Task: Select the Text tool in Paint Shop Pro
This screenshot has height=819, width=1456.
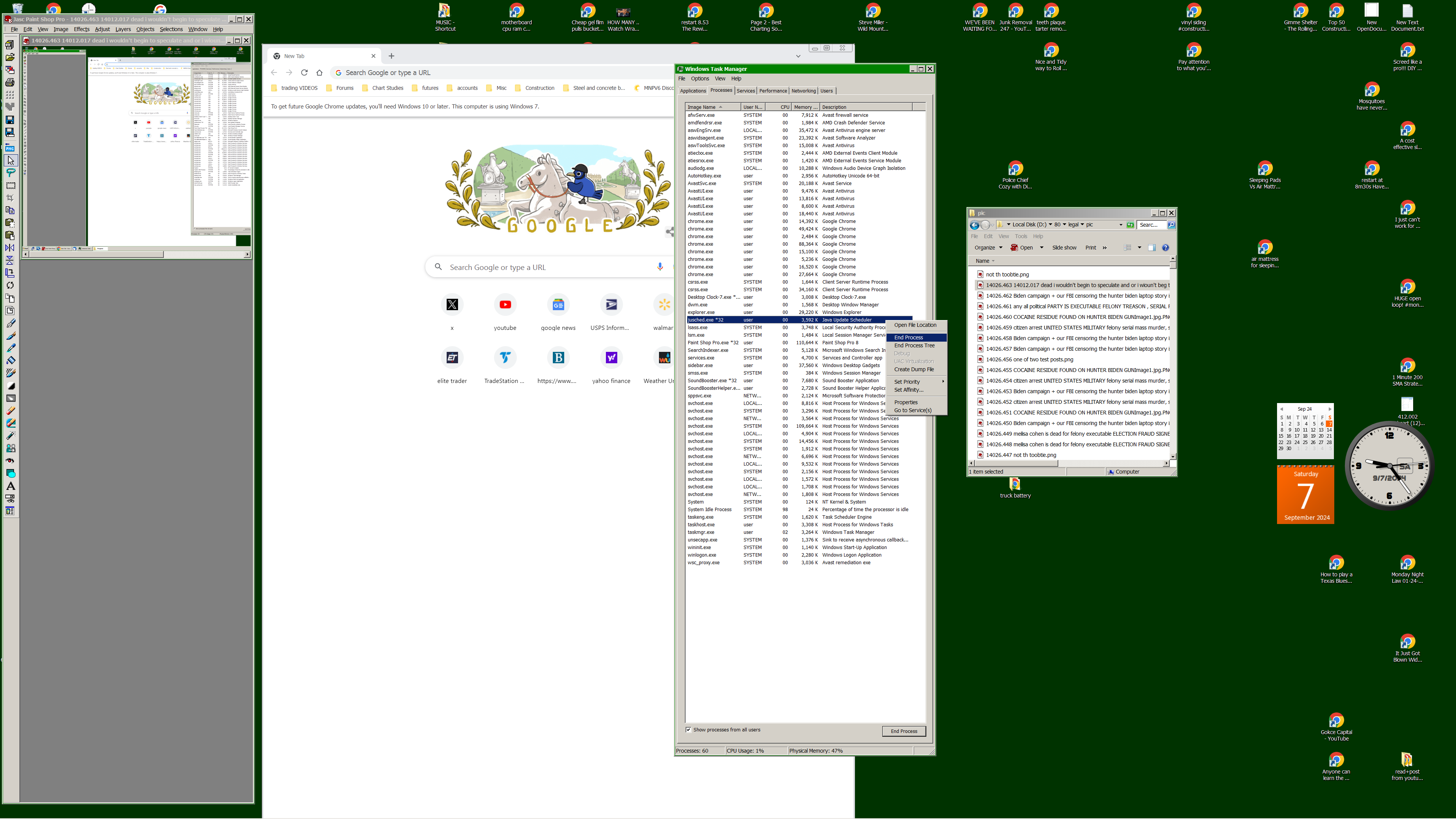Action: 10,486
